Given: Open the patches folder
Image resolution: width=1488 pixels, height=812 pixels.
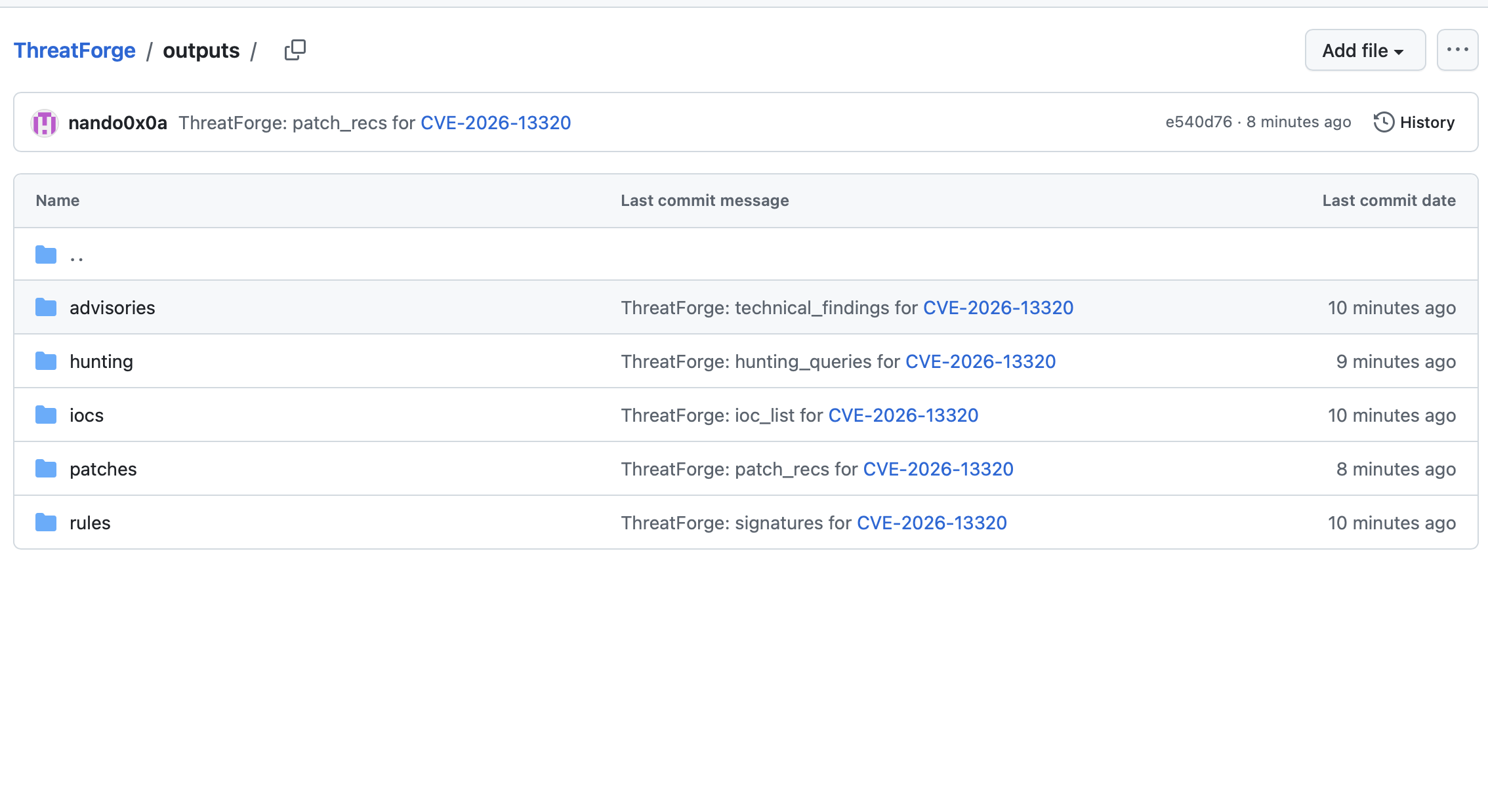Looking at the screenshot, I should pos(103,469).
